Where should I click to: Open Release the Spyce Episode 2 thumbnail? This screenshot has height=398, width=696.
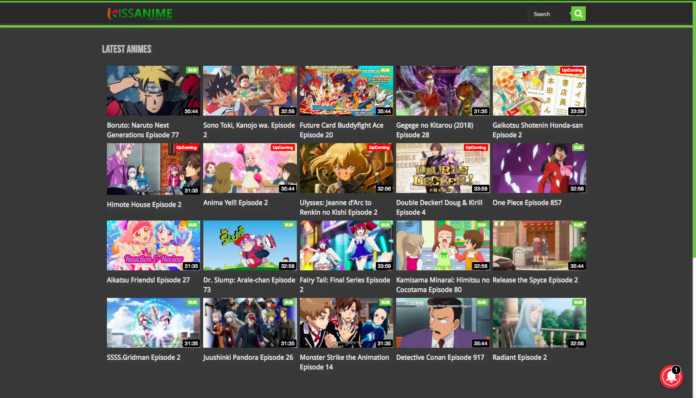(x=539, y=245)
